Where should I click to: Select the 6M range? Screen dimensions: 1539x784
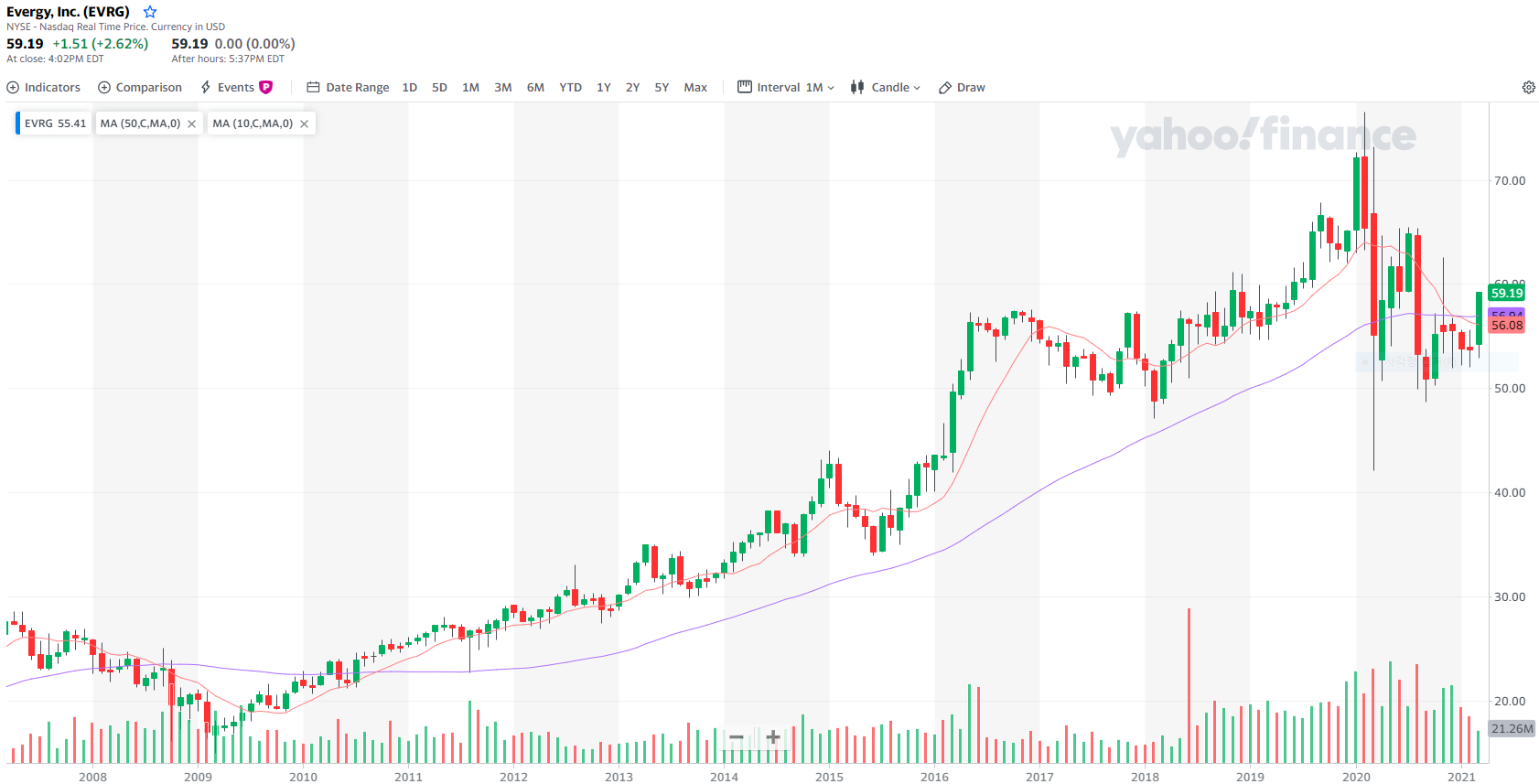tap(535, 88)
